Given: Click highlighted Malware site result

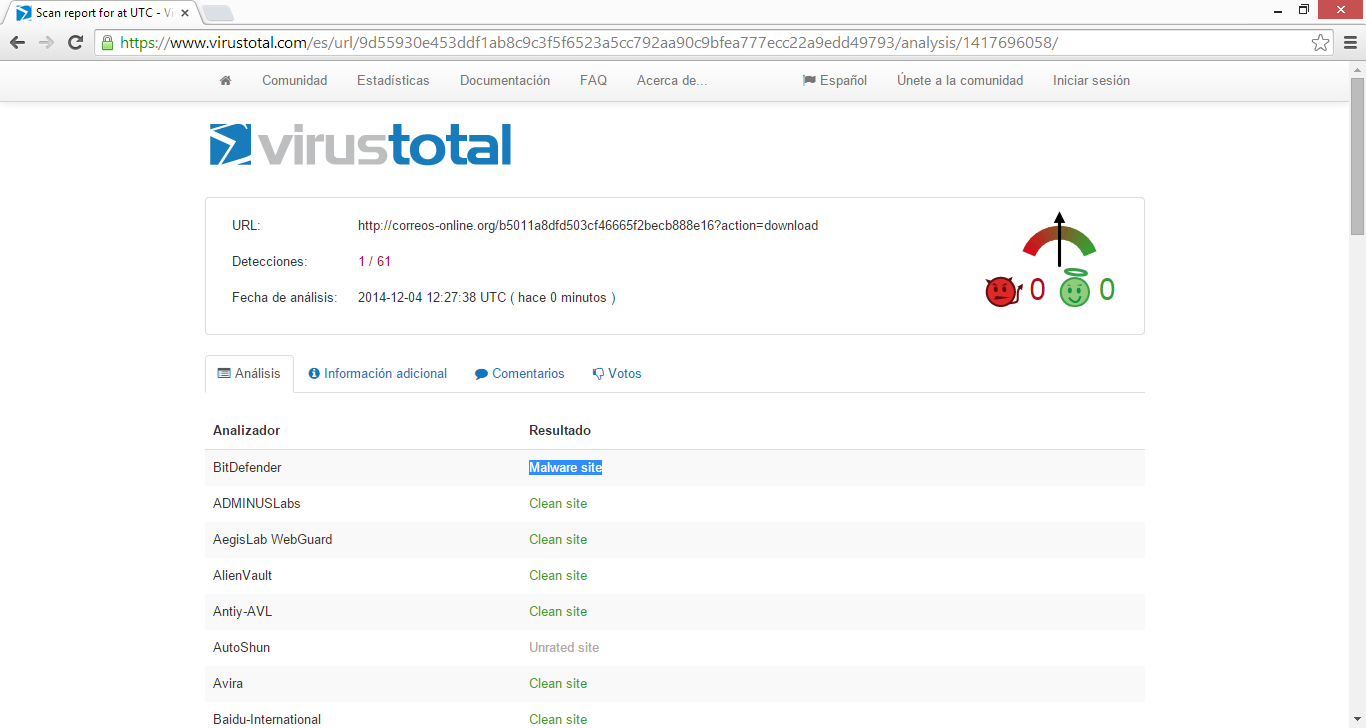Looking at the screenshot, I should pos(565,467).
